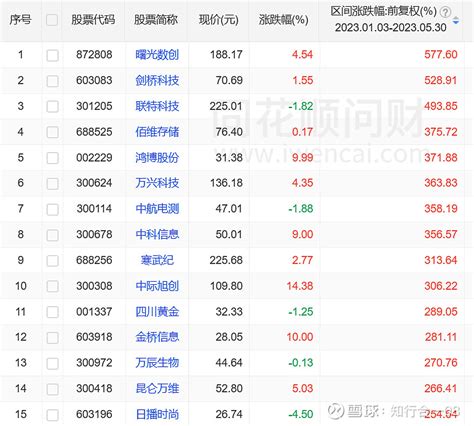
Task: Click interval gain 493.85
Action: pyautogui.click(x=441, y=106)
